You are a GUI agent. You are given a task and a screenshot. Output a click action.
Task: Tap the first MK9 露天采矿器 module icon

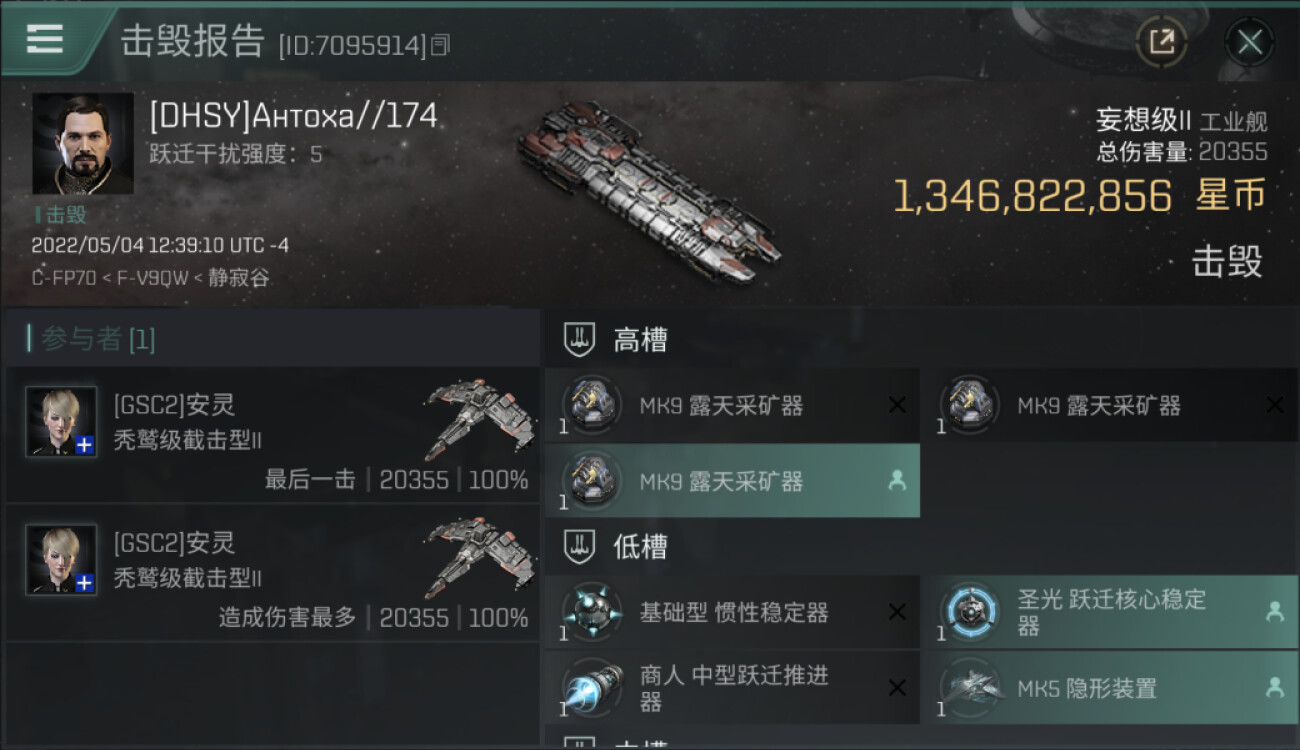(591, 405)
